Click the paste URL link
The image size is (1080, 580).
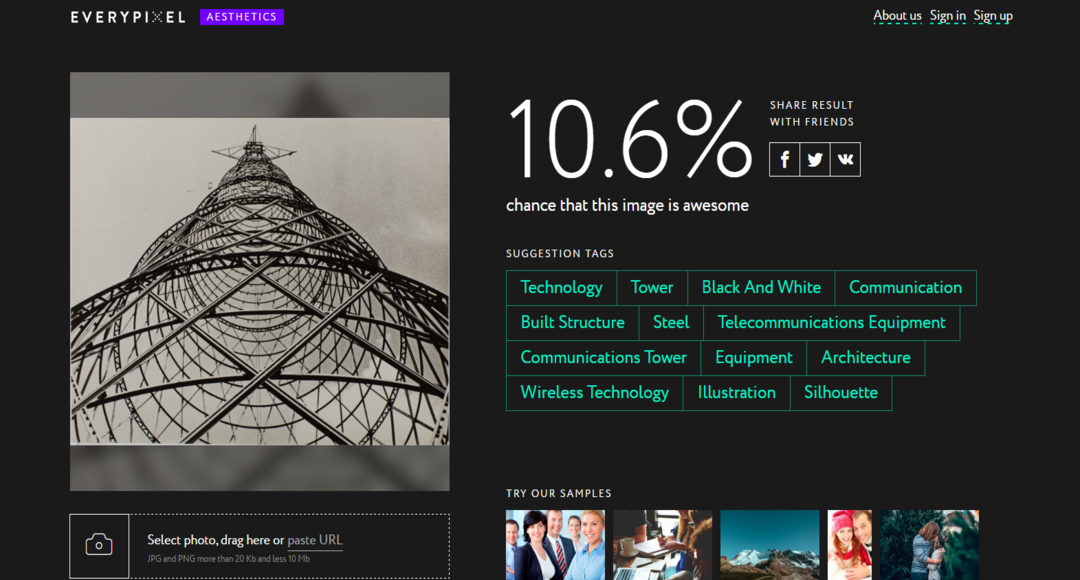315,540
